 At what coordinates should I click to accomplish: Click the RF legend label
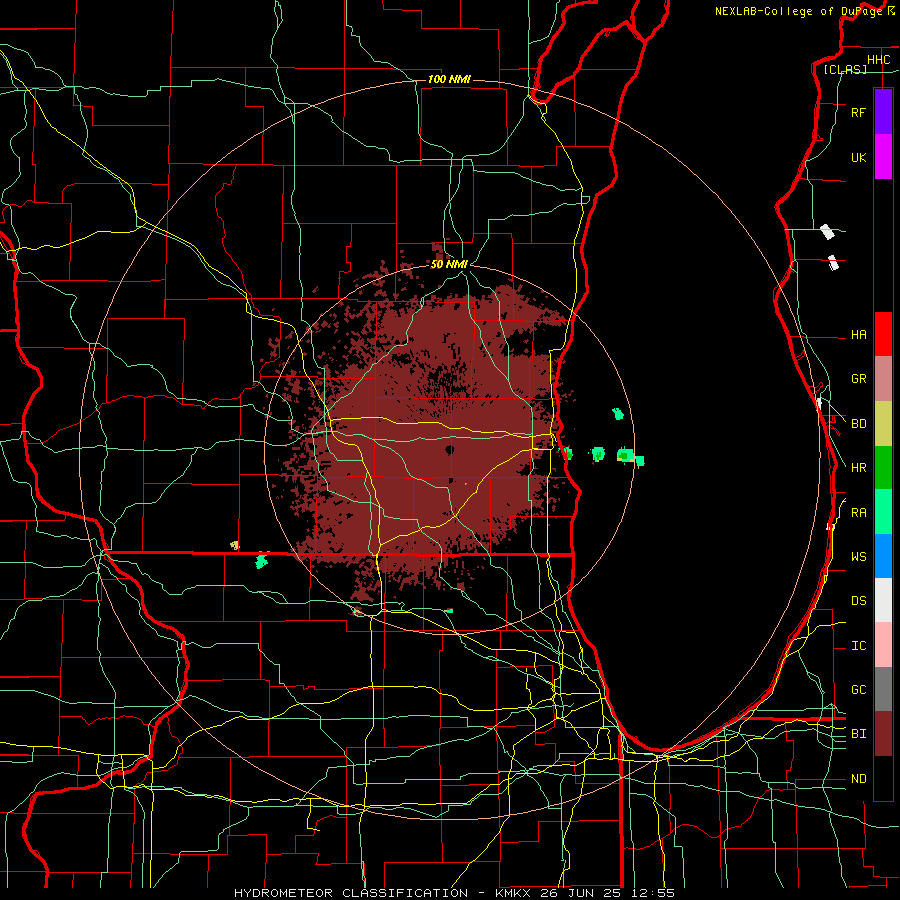pos(858,112)
